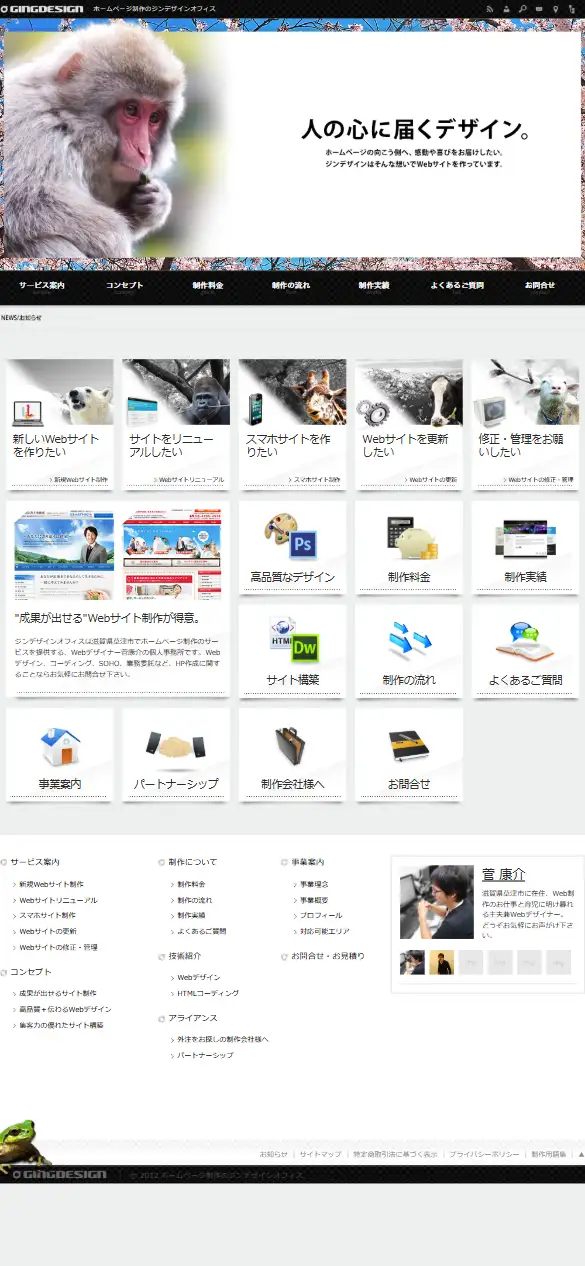The width and height of the screenshot is (585, 1266).
Task: Click the Webサイトリニューアル link under the gorilla card
Action: [x=189, y=480]
